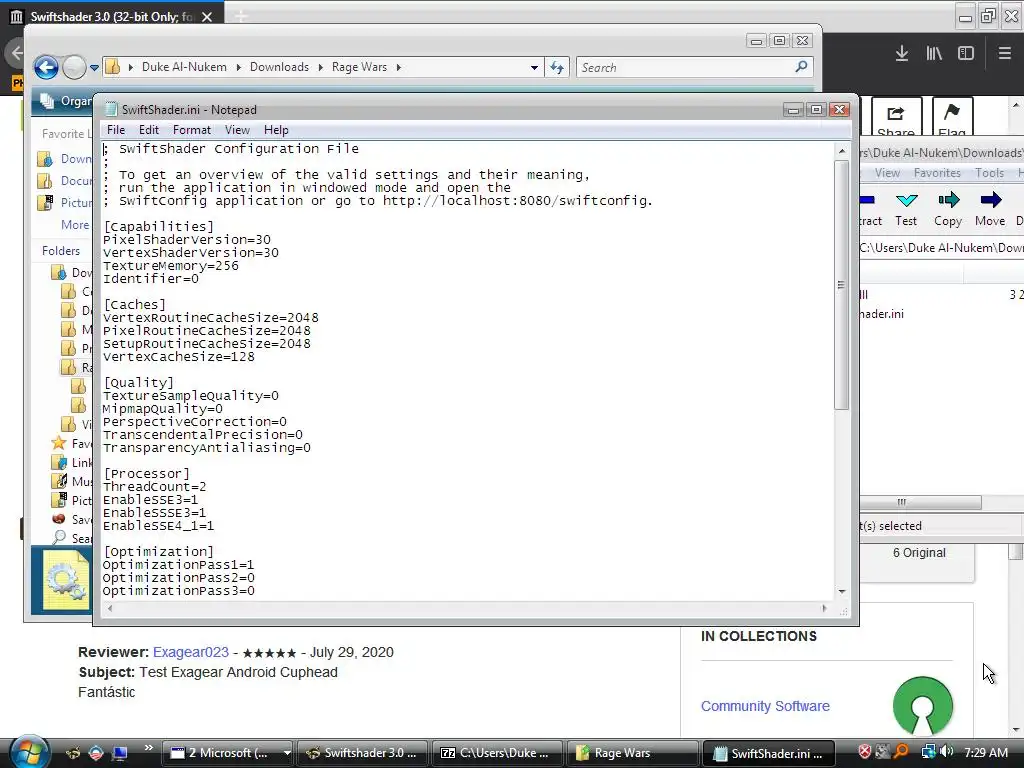Click Explorer forward navigation arrow

(74, 67)
